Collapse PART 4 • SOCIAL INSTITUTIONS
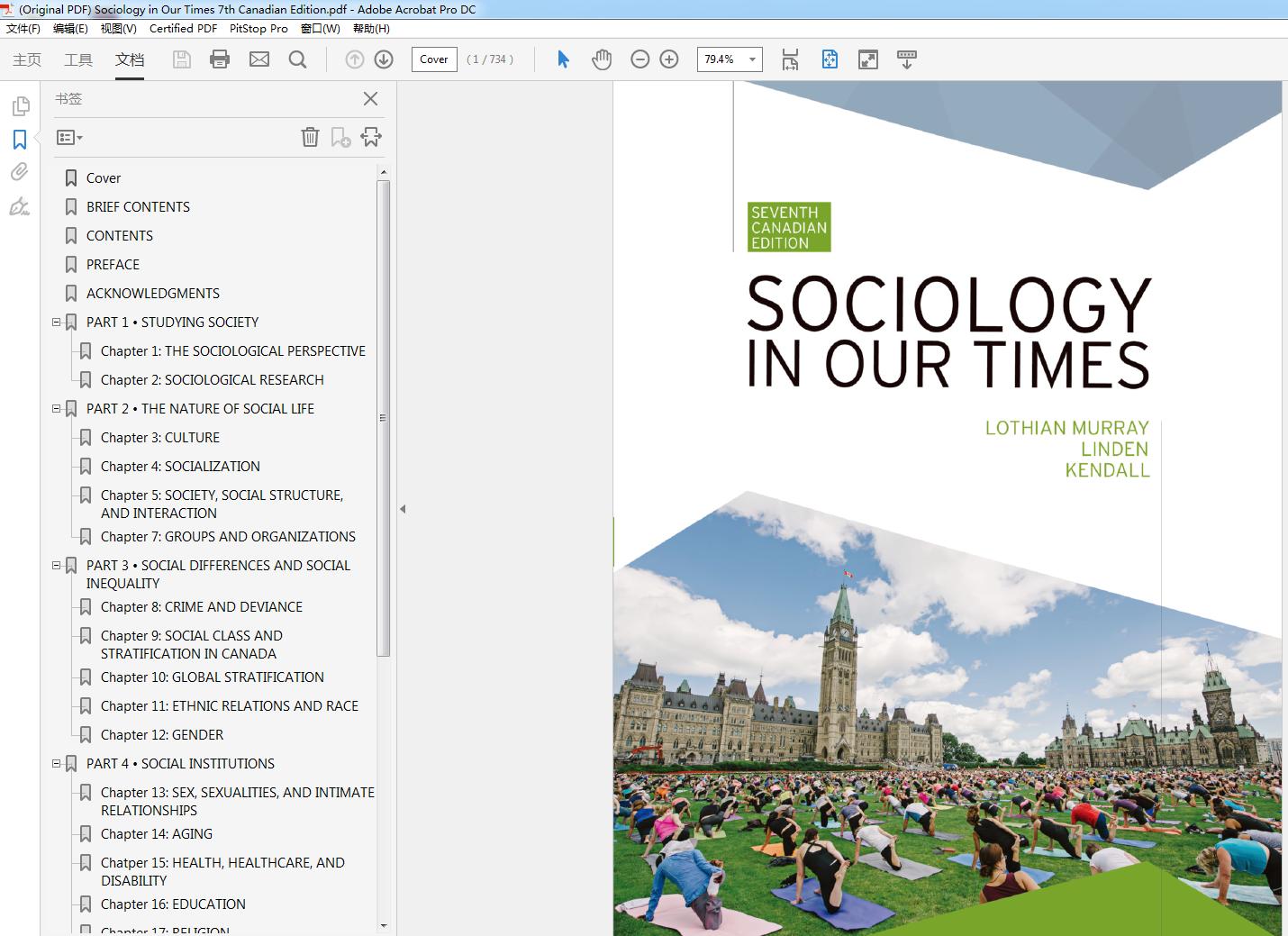This screenshot has height=936, width=1288. click(57, 763)
